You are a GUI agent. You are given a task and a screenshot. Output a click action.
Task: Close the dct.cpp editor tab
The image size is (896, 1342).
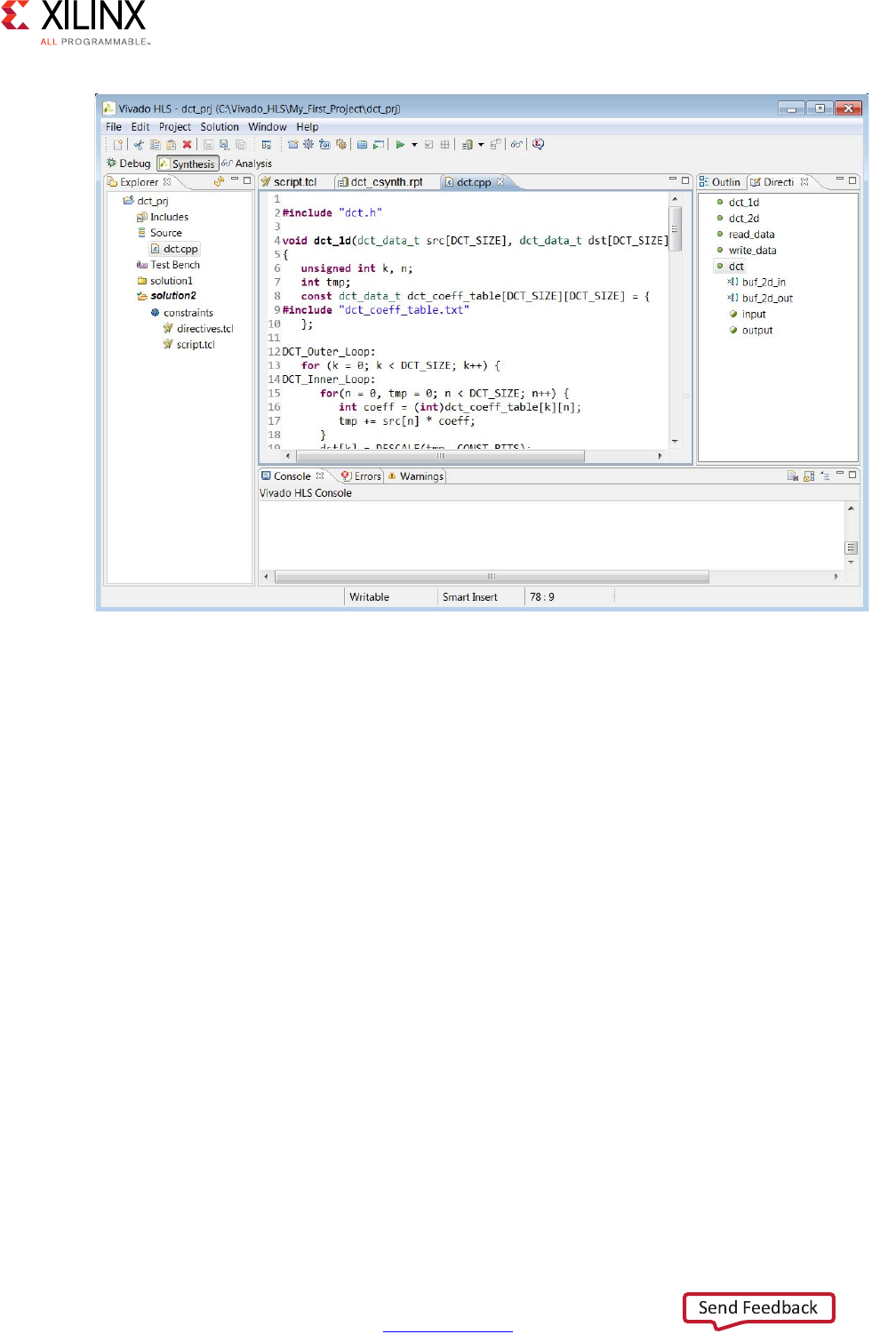click(x=500, y=182)
